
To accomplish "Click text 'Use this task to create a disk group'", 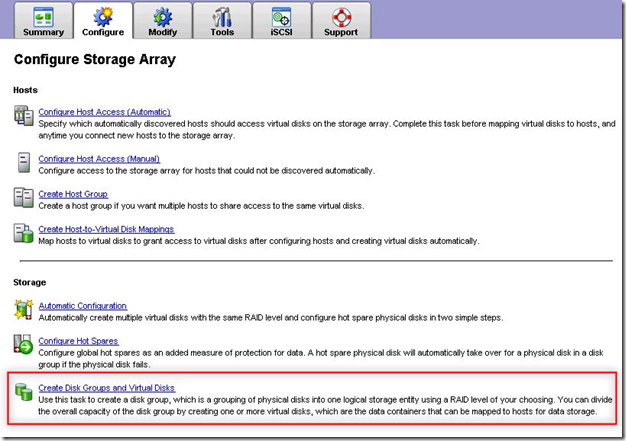I will coord(105,400).
